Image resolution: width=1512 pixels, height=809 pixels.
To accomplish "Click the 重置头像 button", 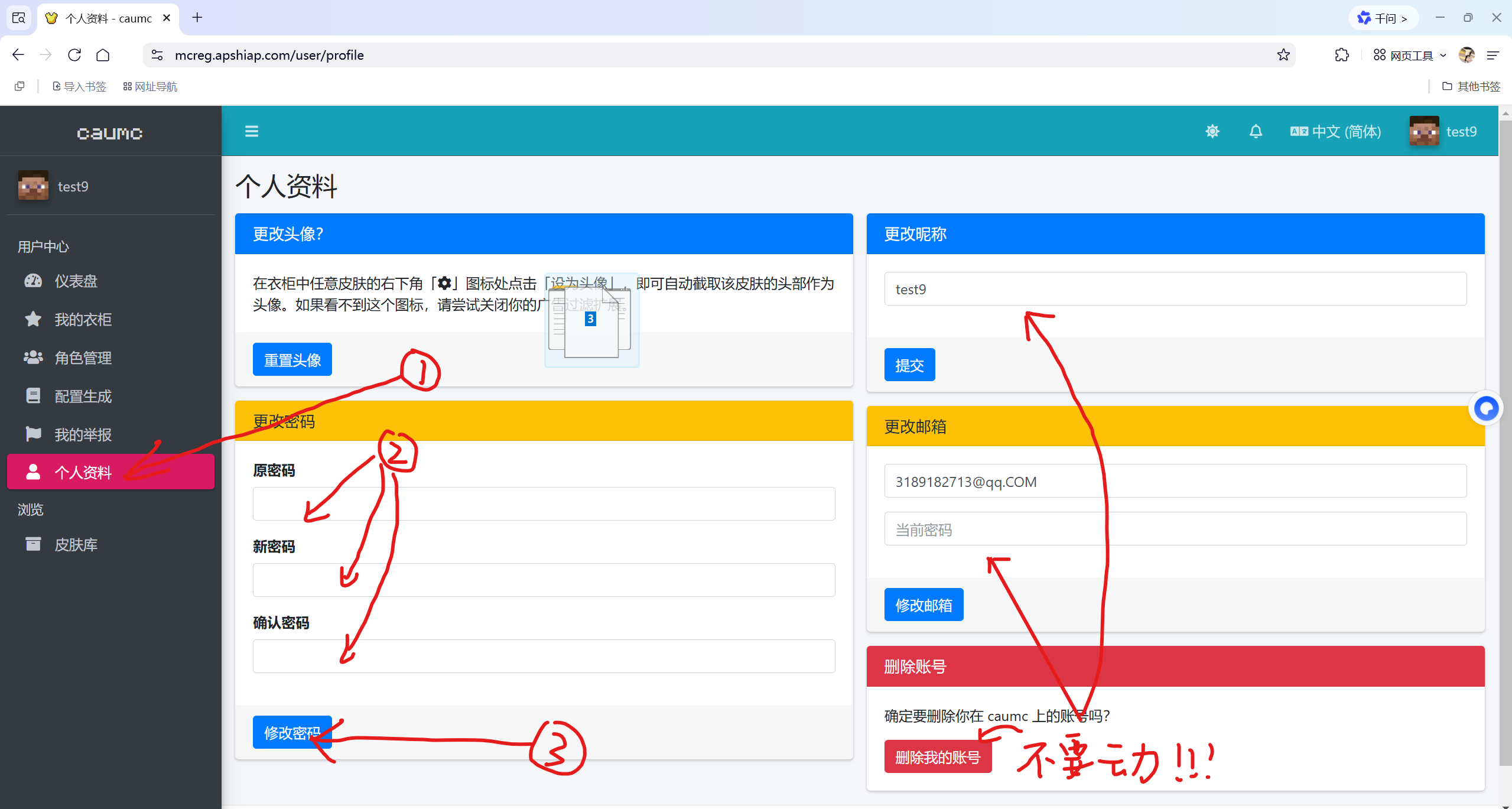I will point(292,359).
